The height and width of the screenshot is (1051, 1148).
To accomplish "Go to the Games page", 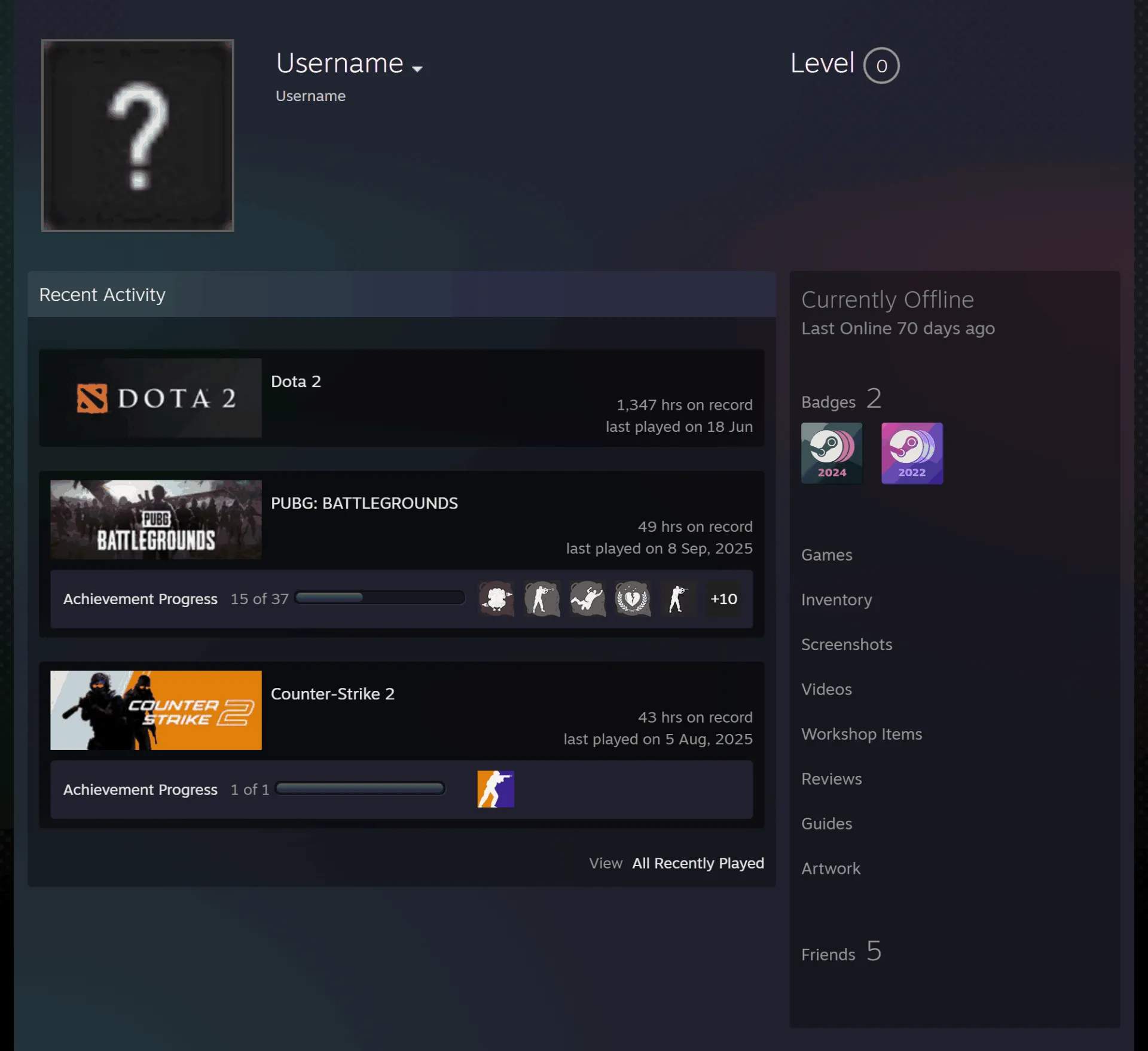I will coord(826,555).
